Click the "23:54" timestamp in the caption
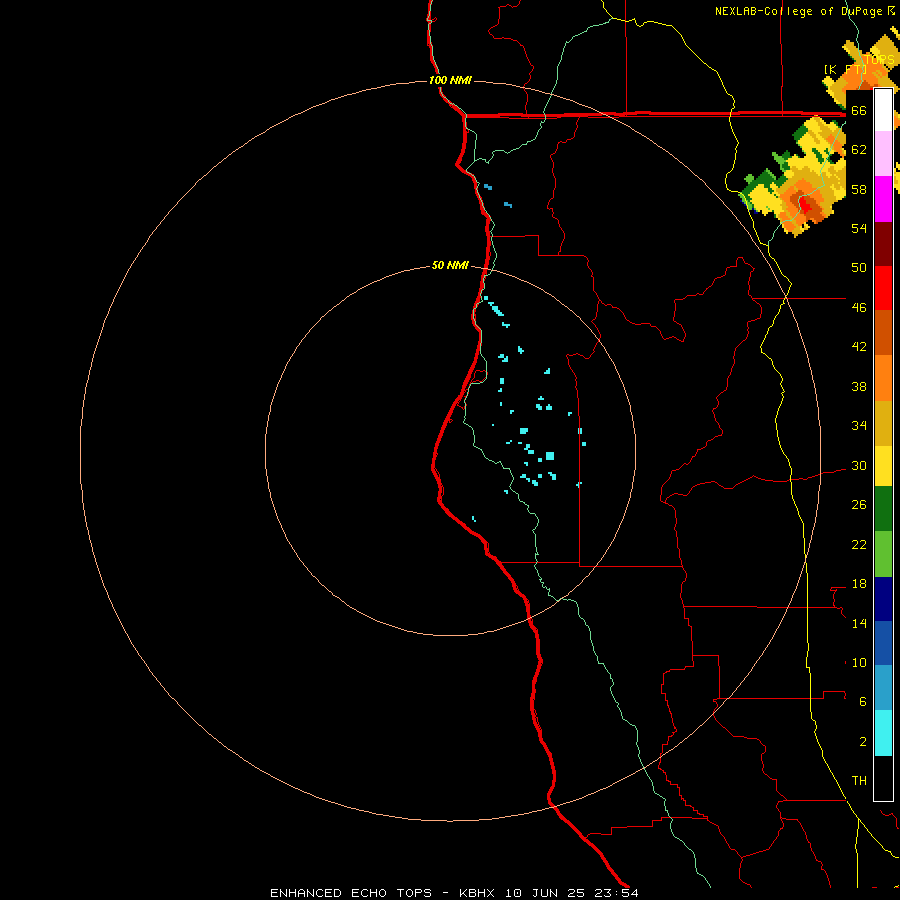The width and height of the screenshot is (900, 900). (x=617, y=893)
